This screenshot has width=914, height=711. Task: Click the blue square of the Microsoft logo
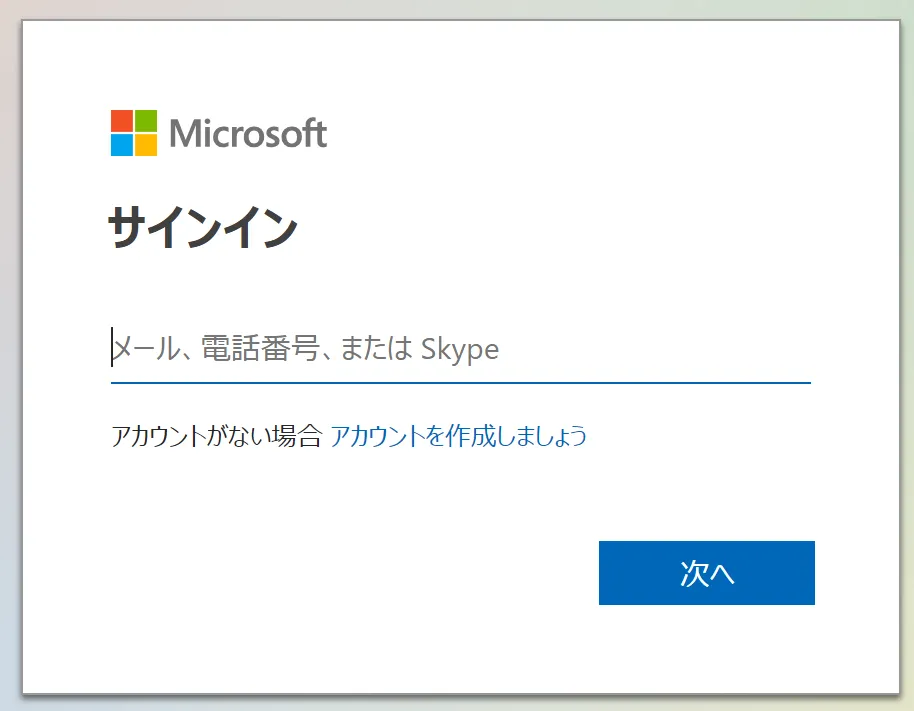pos(122,145)
